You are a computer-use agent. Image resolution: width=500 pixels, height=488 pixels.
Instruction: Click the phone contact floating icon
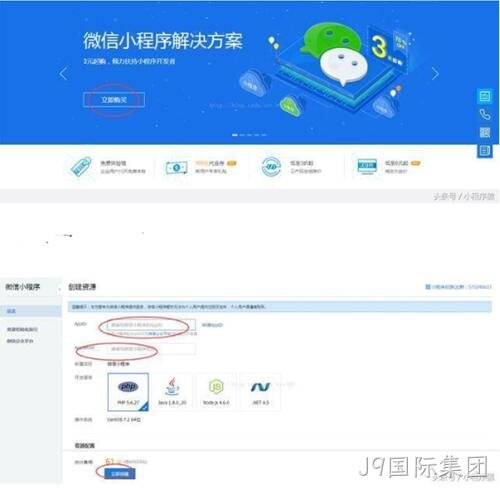point(485,115)
